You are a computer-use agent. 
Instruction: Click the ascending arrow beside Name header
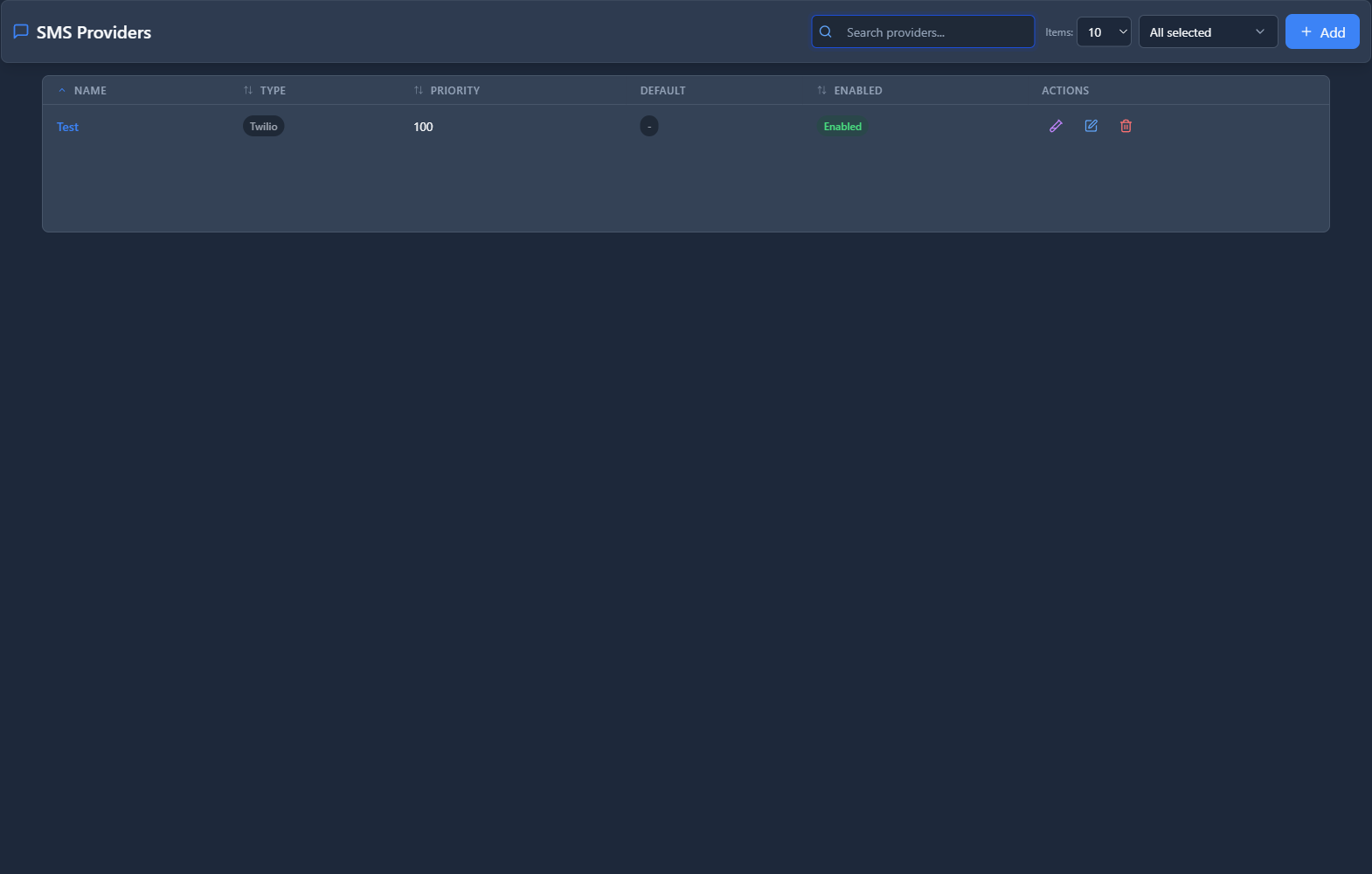(x=62, y=90)
